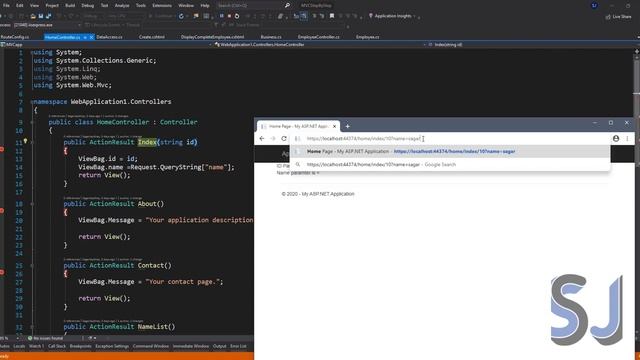Collapse the Index method at line 11
The width and height of the screenshot is (640, 360).
32,142
